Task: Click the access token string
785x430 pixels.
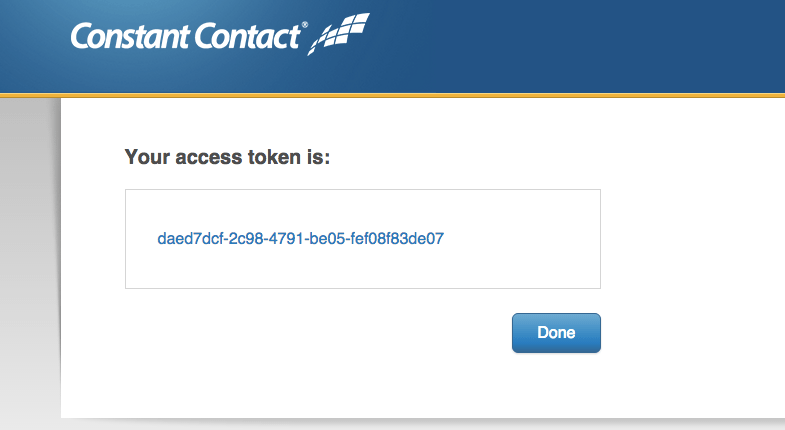Action: click(300, 239)
